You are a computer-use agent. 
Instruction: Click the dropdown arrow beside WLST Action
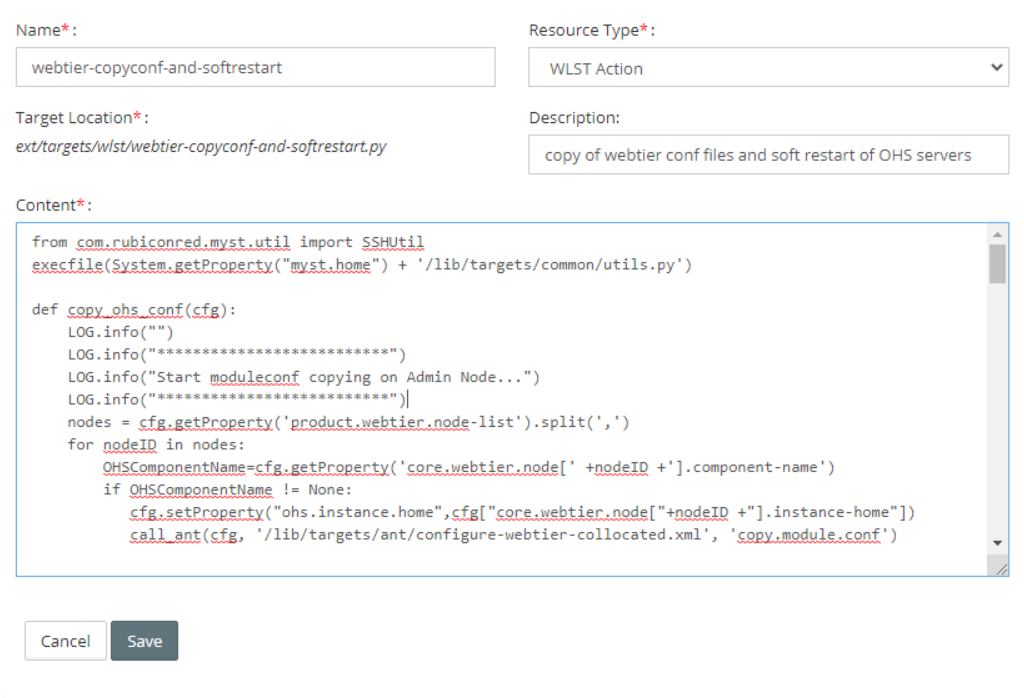[996, 67]
